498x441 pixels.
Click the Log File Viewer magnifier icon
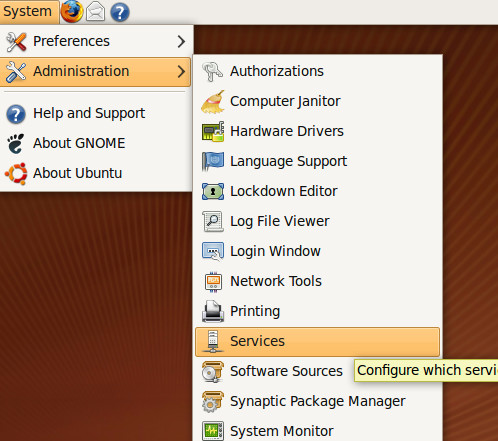pyautogui.click(x=213, y=221)
